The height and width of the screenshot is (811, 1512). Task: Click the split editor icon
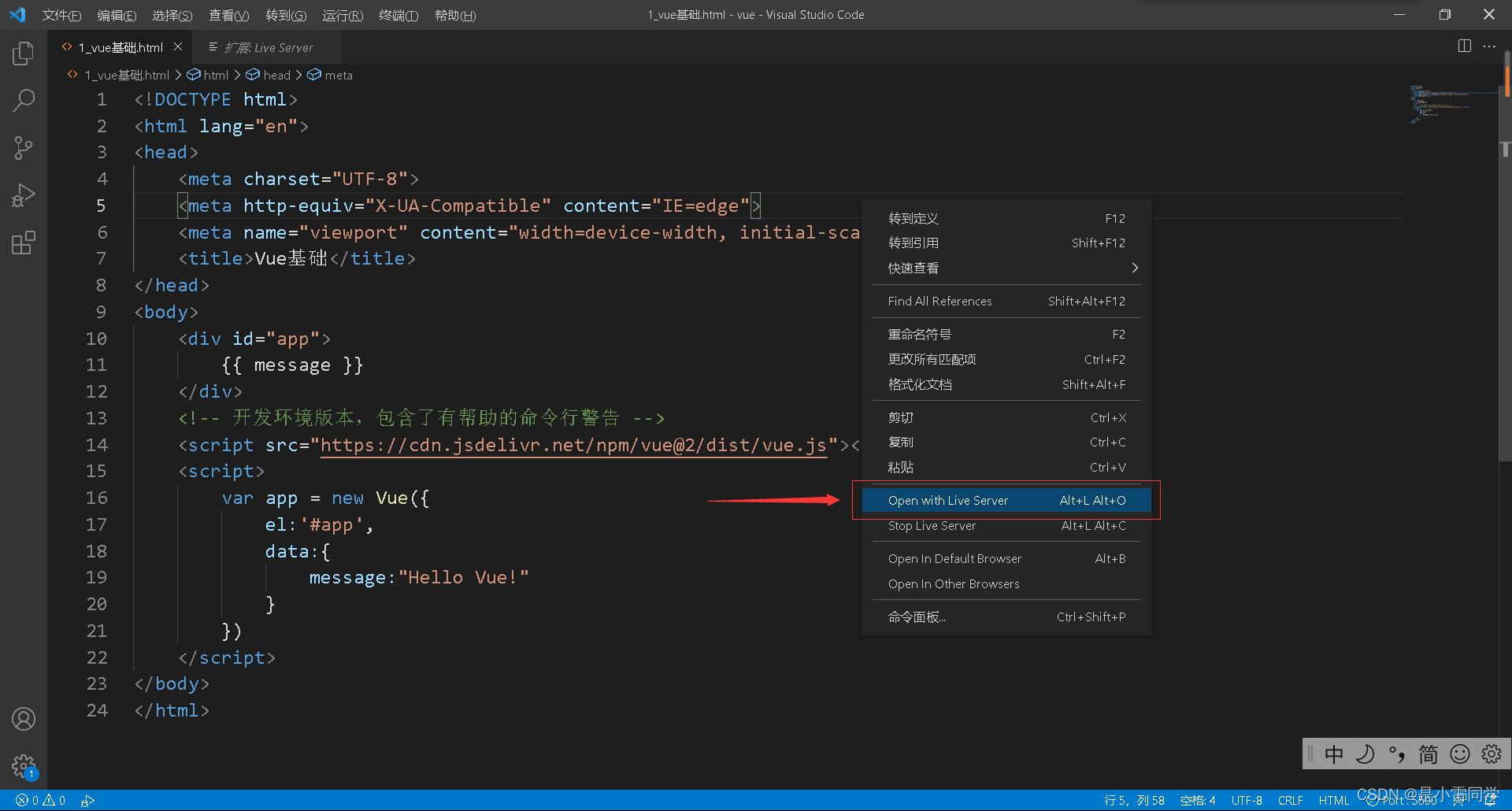tap(1464, 46)
